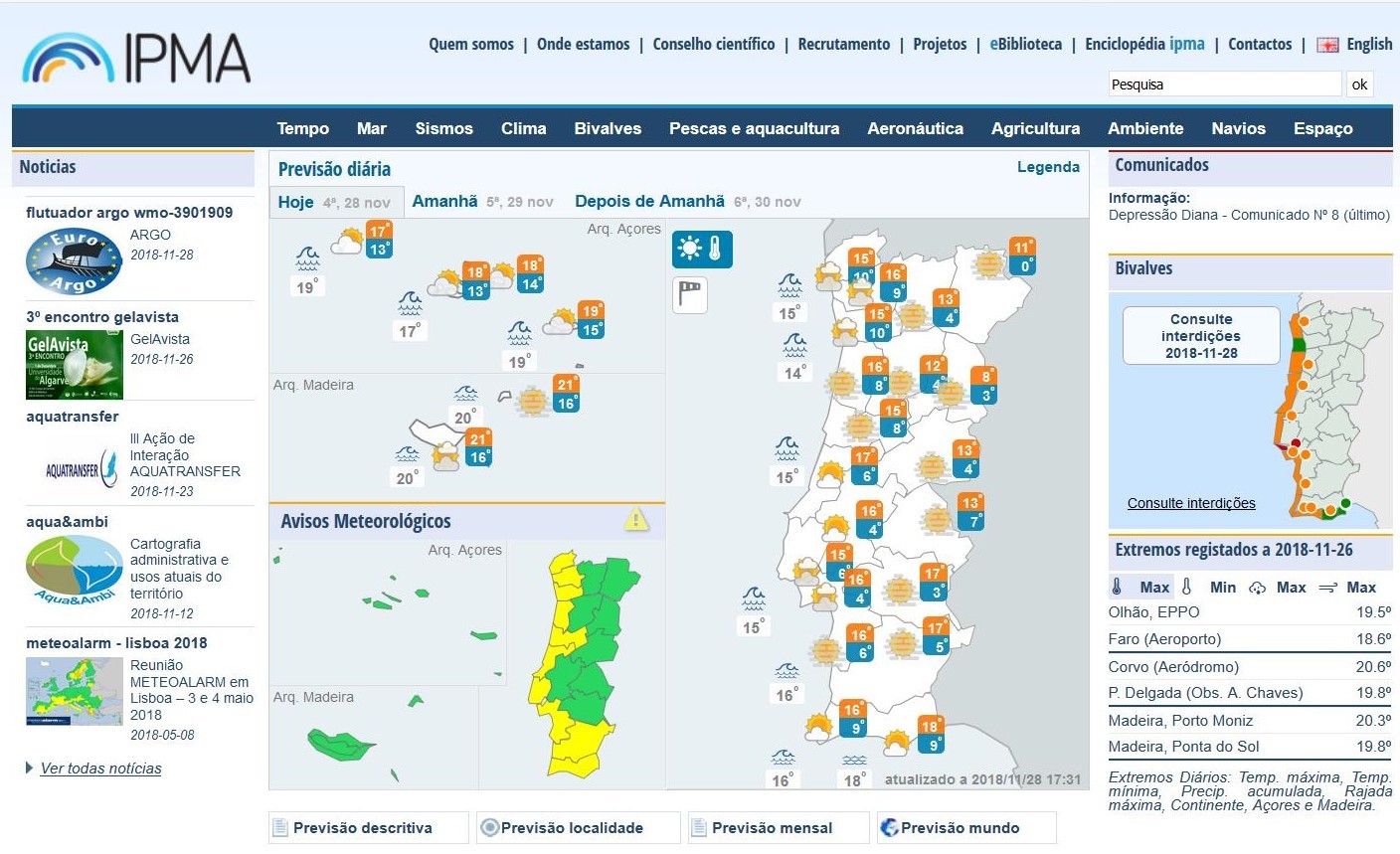Screen dimensions: 1400x854
Task: Click the IPMA logo
Action: [x=136, y=58]
